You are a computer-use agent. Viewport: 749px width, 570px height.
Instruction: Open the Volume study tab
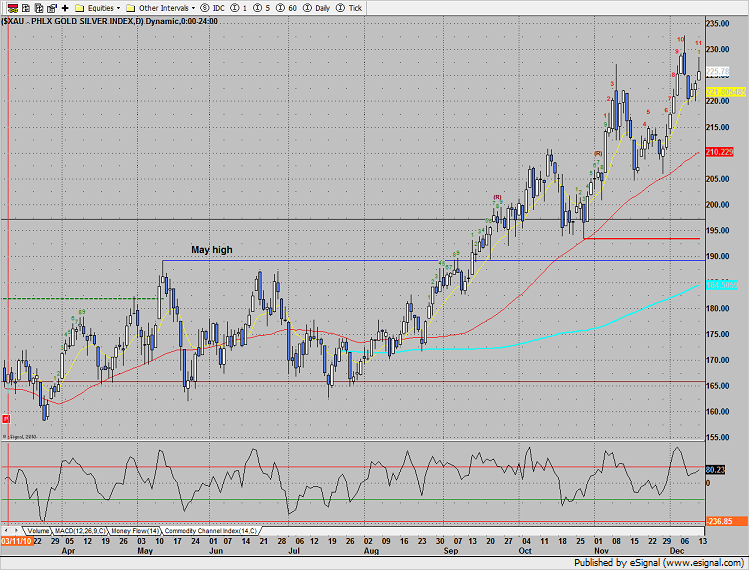point(38,531)
